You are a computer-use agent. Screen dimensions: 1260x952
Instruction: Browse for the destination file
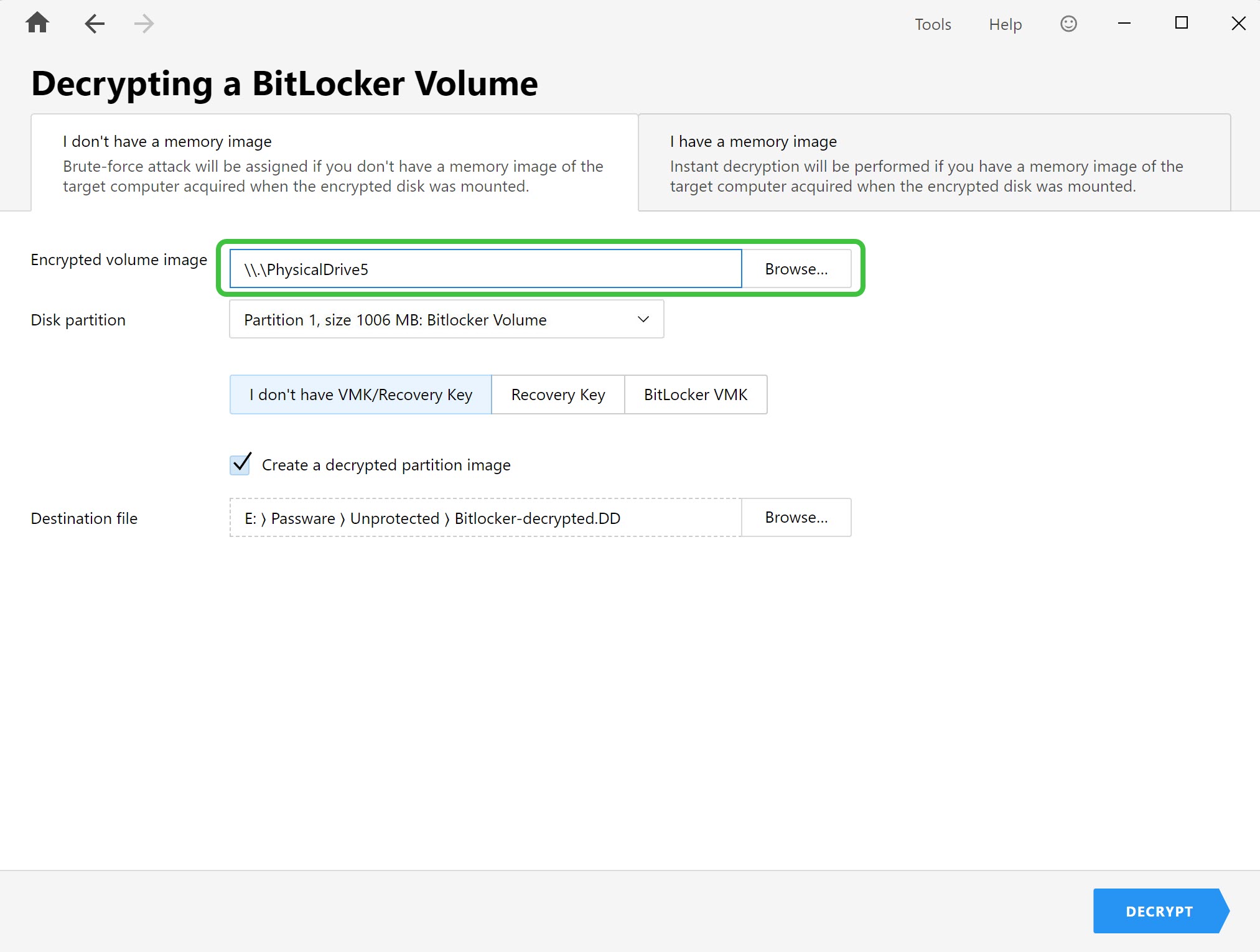[796, 518]
